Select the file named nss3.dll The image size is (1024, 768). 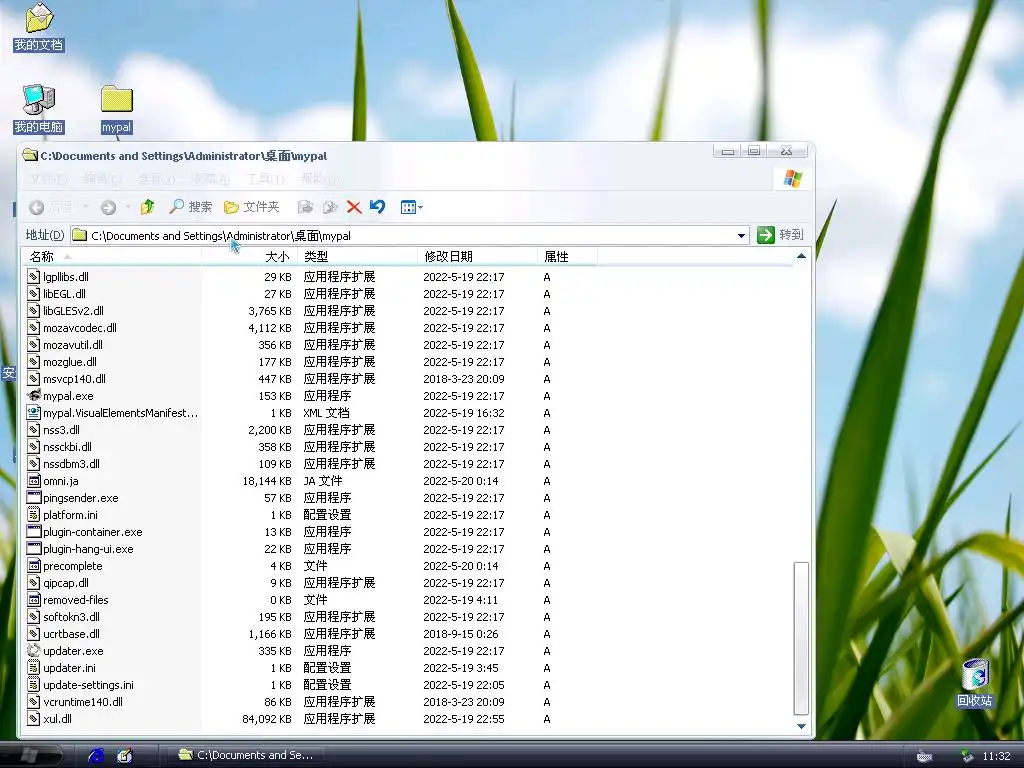click(x=61, y=430)
